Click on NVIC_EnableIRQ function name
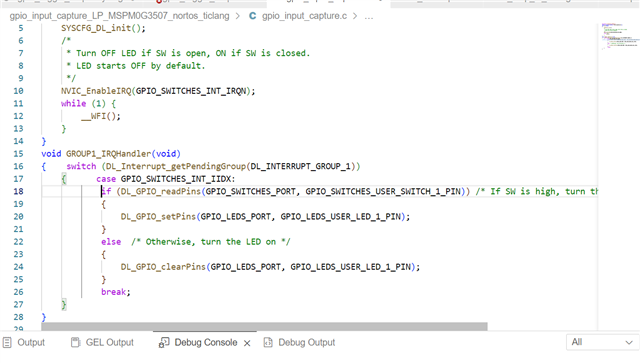This screenshot has width=640, height=363. 96,91
